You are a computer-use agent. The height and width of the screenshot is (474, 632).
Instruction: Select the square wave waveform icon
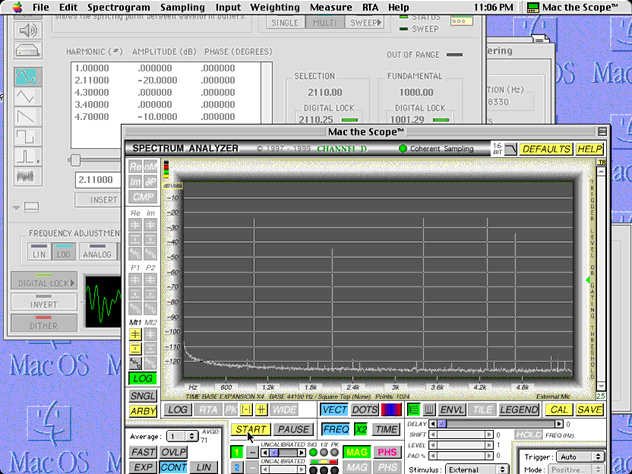pos(28,136)
